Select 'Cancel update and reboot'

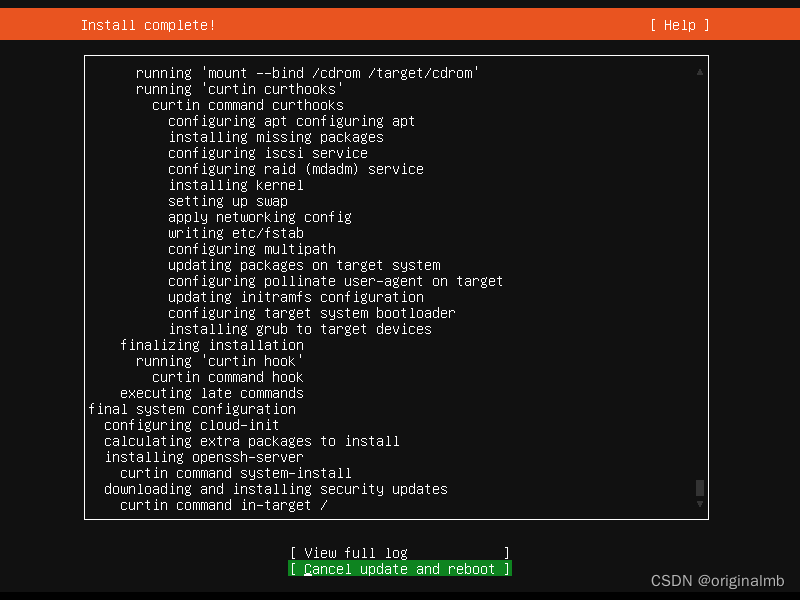click(400, 568)
